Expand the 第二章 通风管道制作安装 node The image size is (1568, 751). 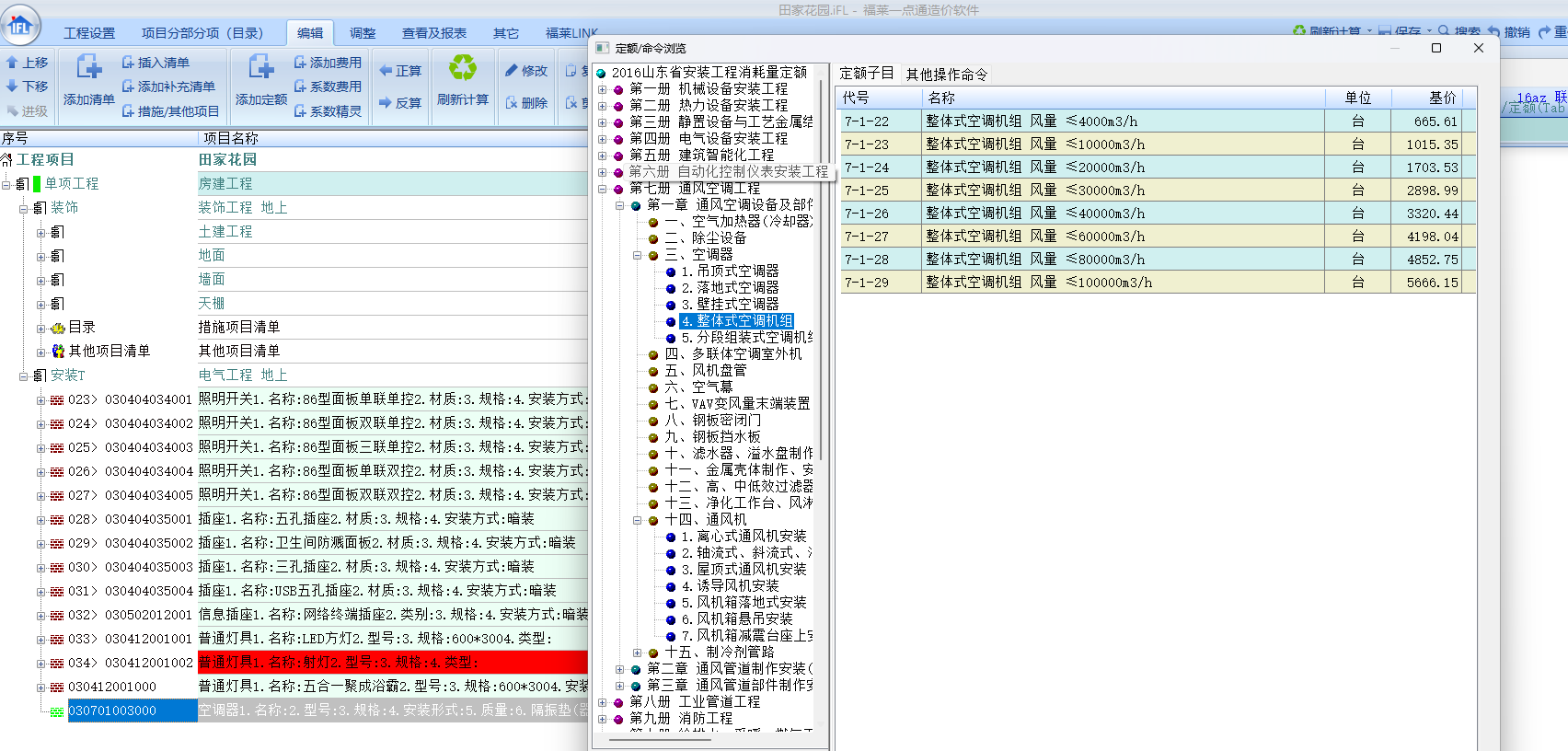coord(619,669)
